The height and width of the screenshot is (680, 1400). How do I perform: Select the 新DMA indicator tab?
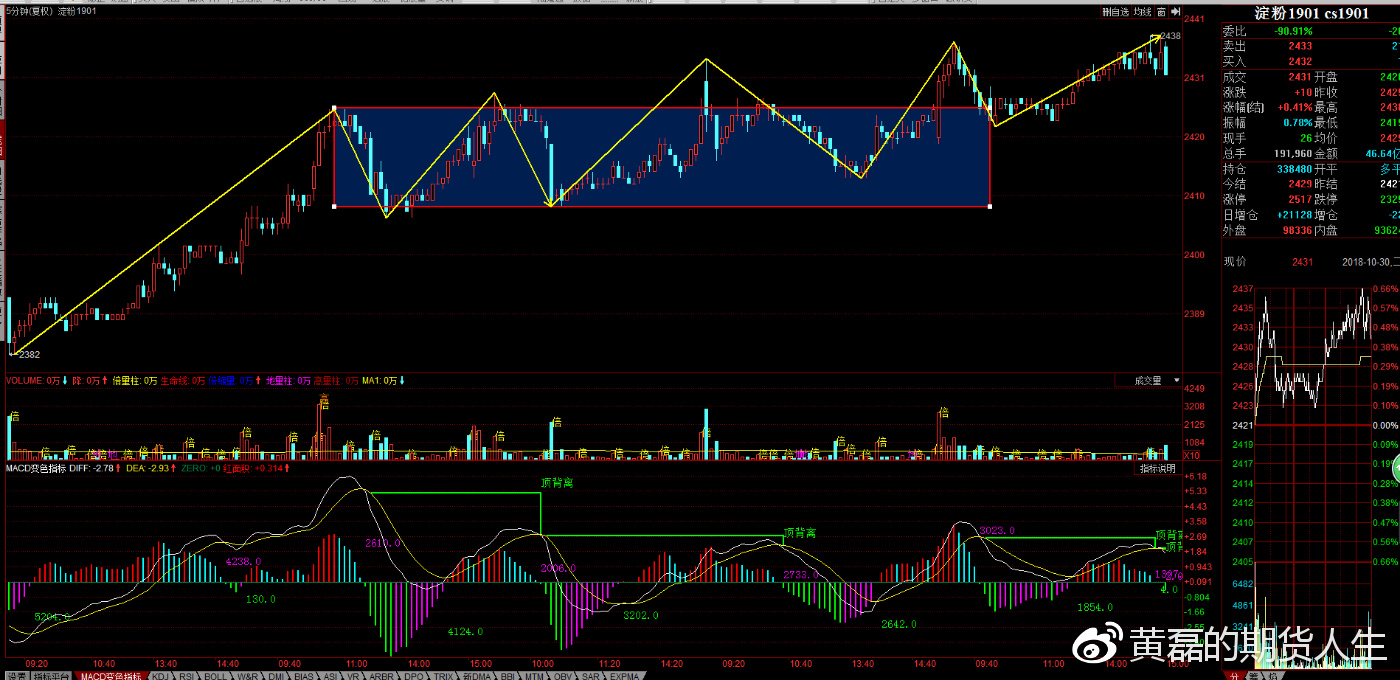pos(476,676)
